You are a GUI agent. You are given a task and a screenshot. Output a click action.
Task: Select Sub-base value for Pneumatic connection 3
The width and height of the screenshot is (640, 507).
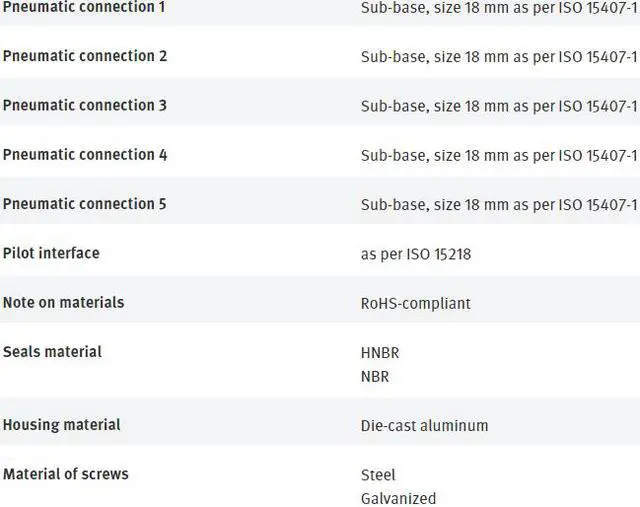coord(498,106)
